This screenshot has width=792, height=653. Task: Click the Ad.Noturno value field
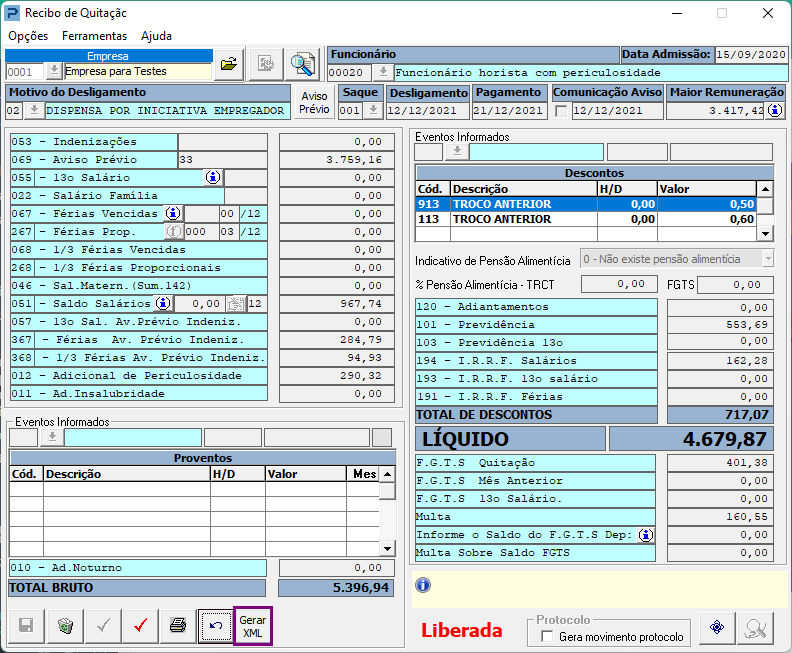[336, 568]
